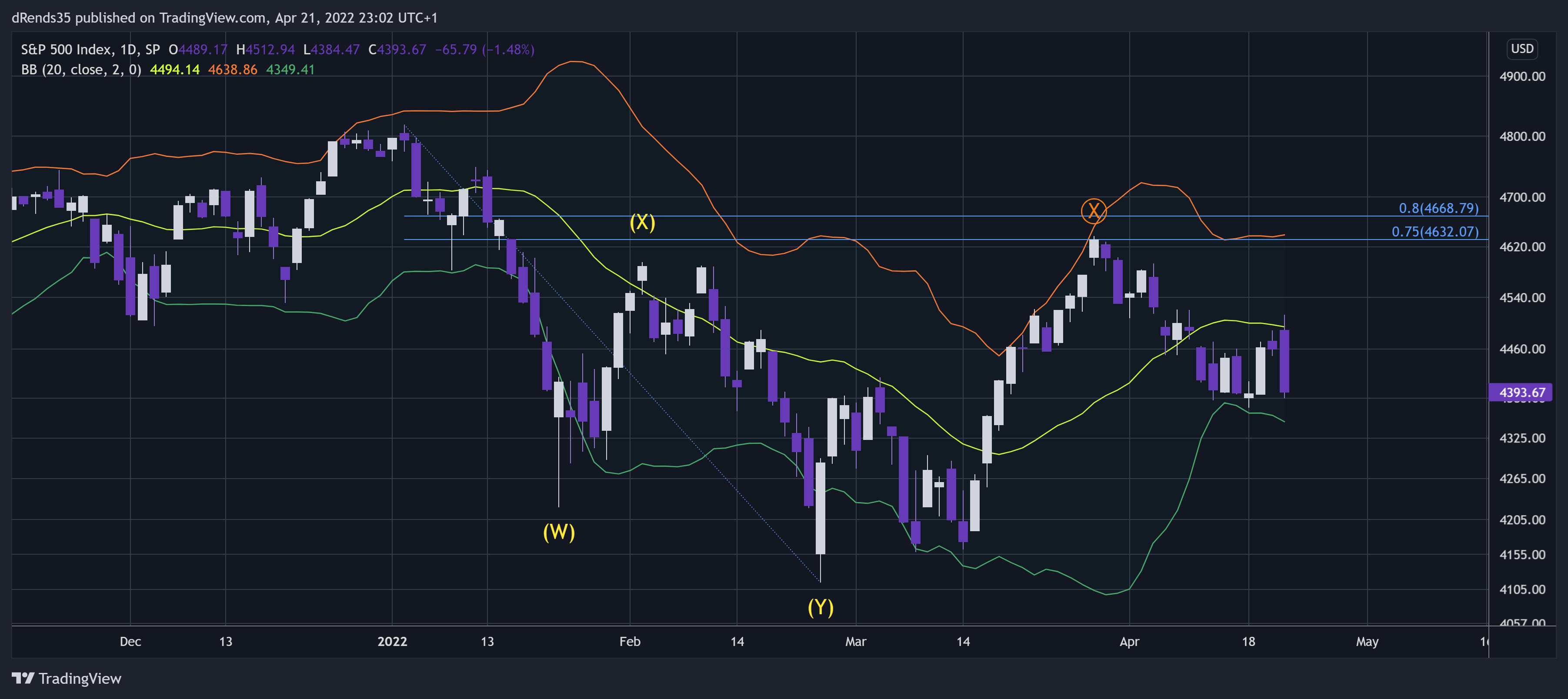
Task: Click the USD currency button
Action: pos(1522,49)
